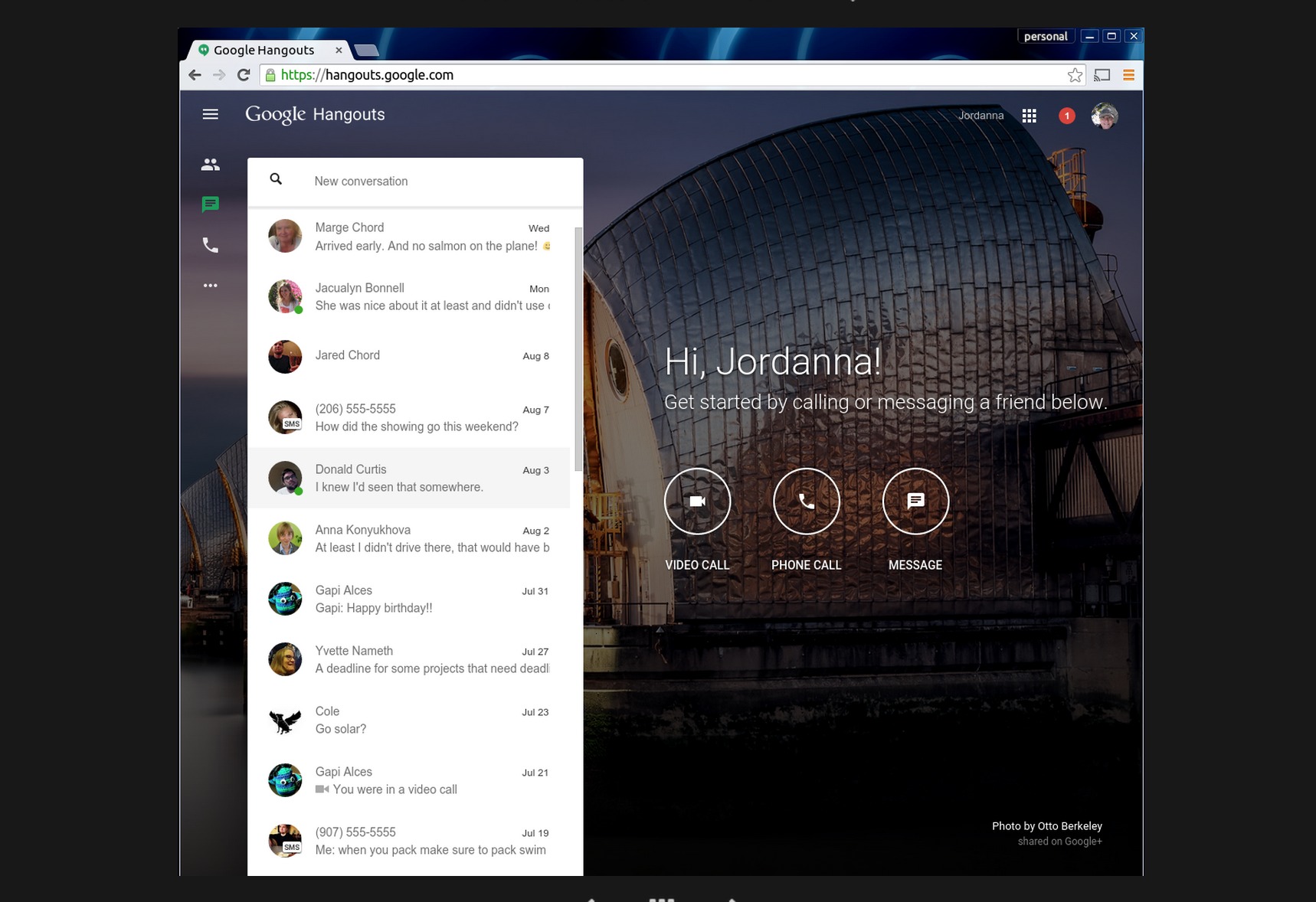Click the PHONE CALL label
This screenshot has width=1316, height=902.
(x=806, y=565)
